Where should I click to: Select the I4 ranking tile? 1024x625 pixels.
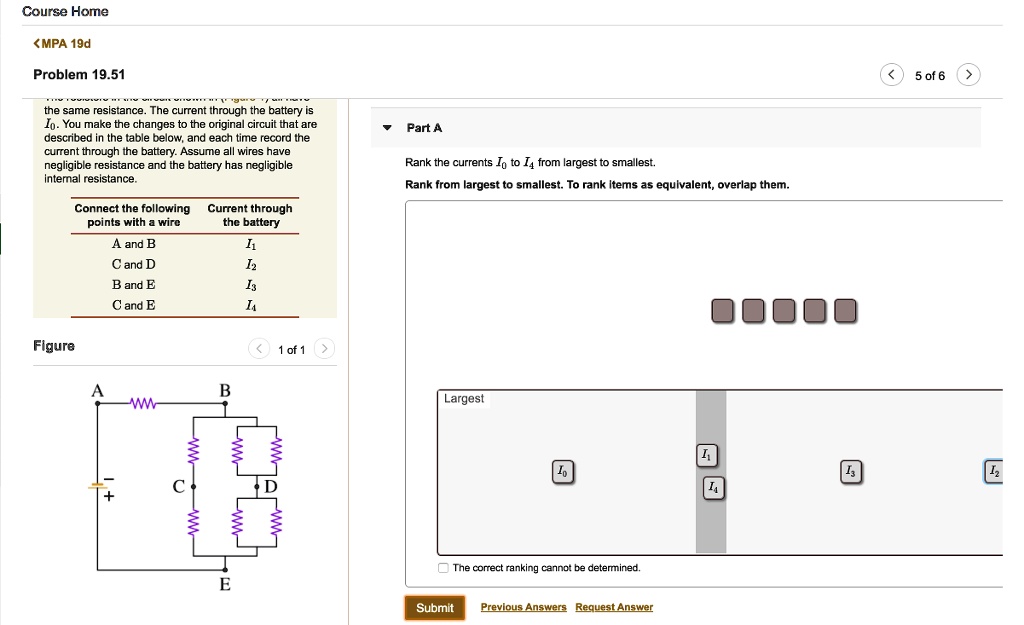click(x=711, y=488)
